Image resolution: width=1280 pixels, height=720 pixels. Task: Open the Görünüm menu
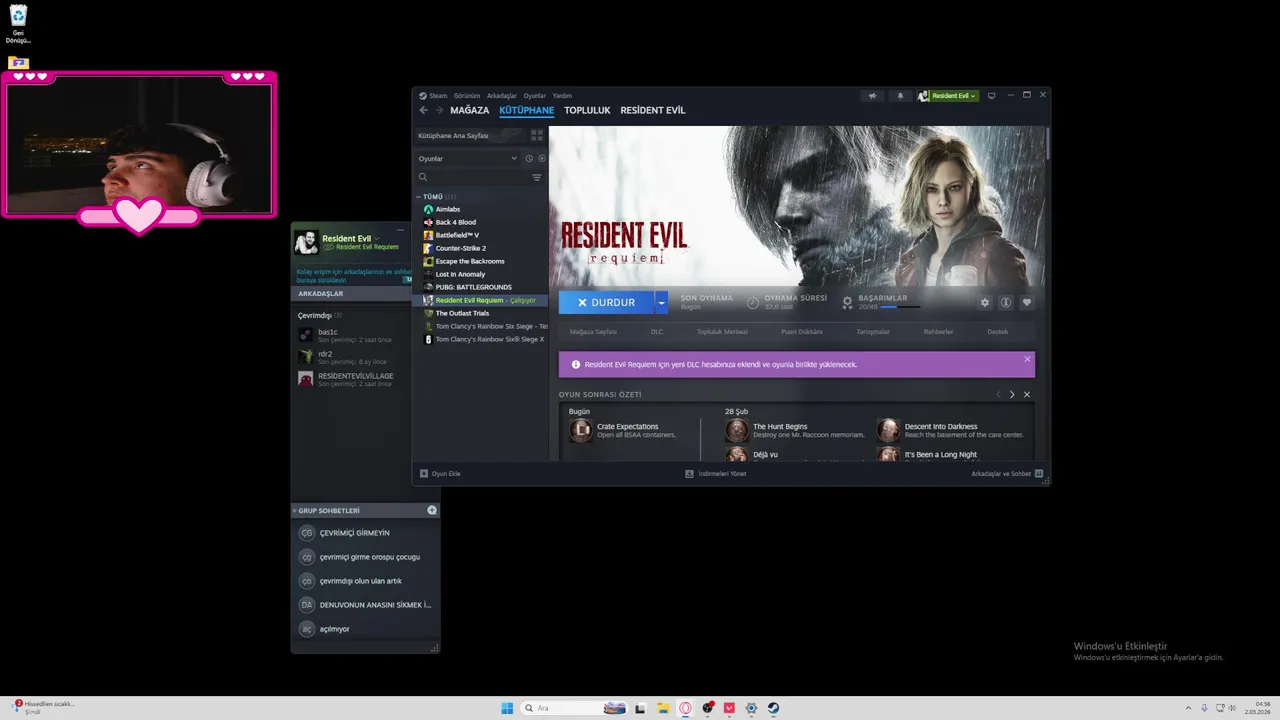click(467, 96)
